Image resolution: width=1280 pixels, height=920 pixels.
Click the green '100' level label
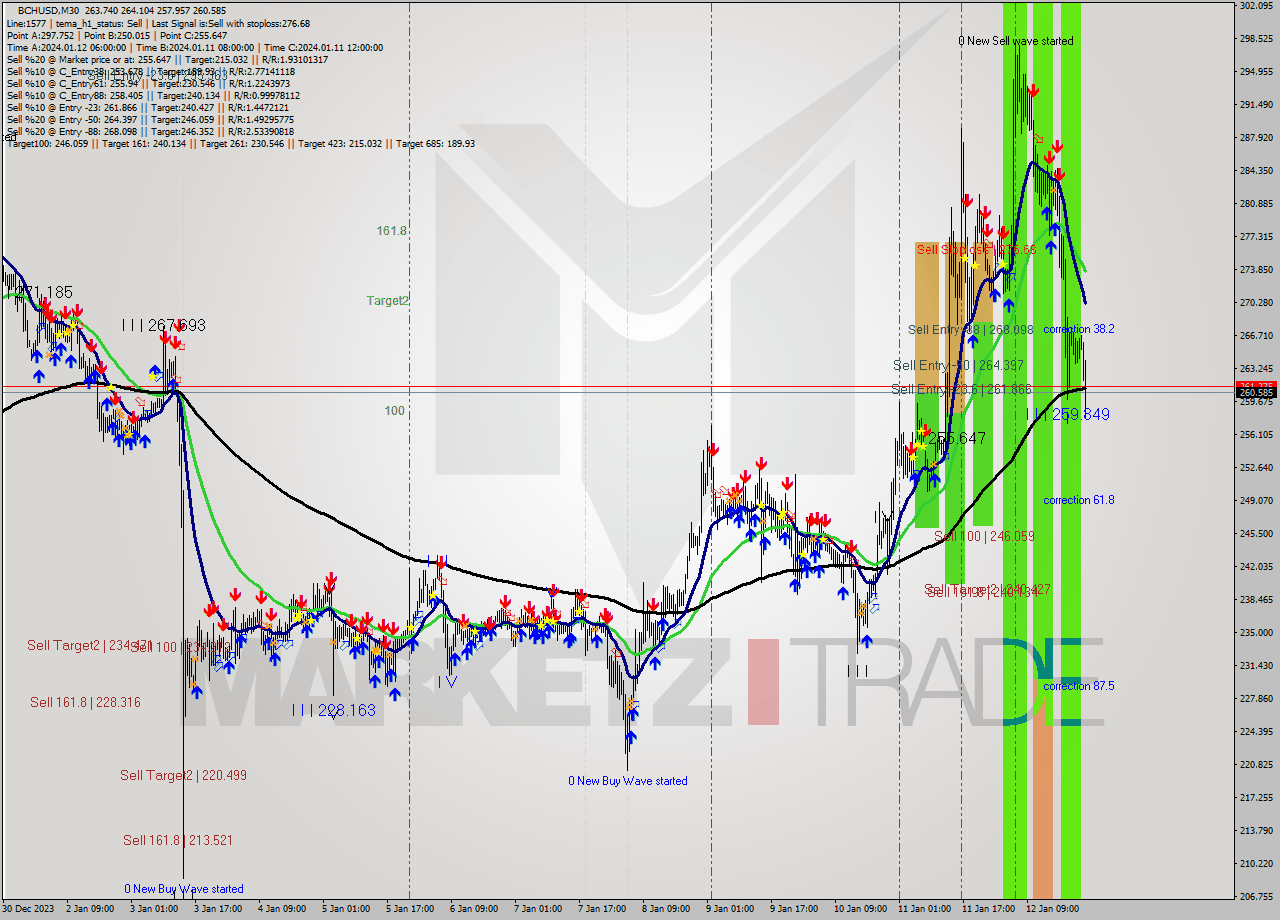click(394, 410)
